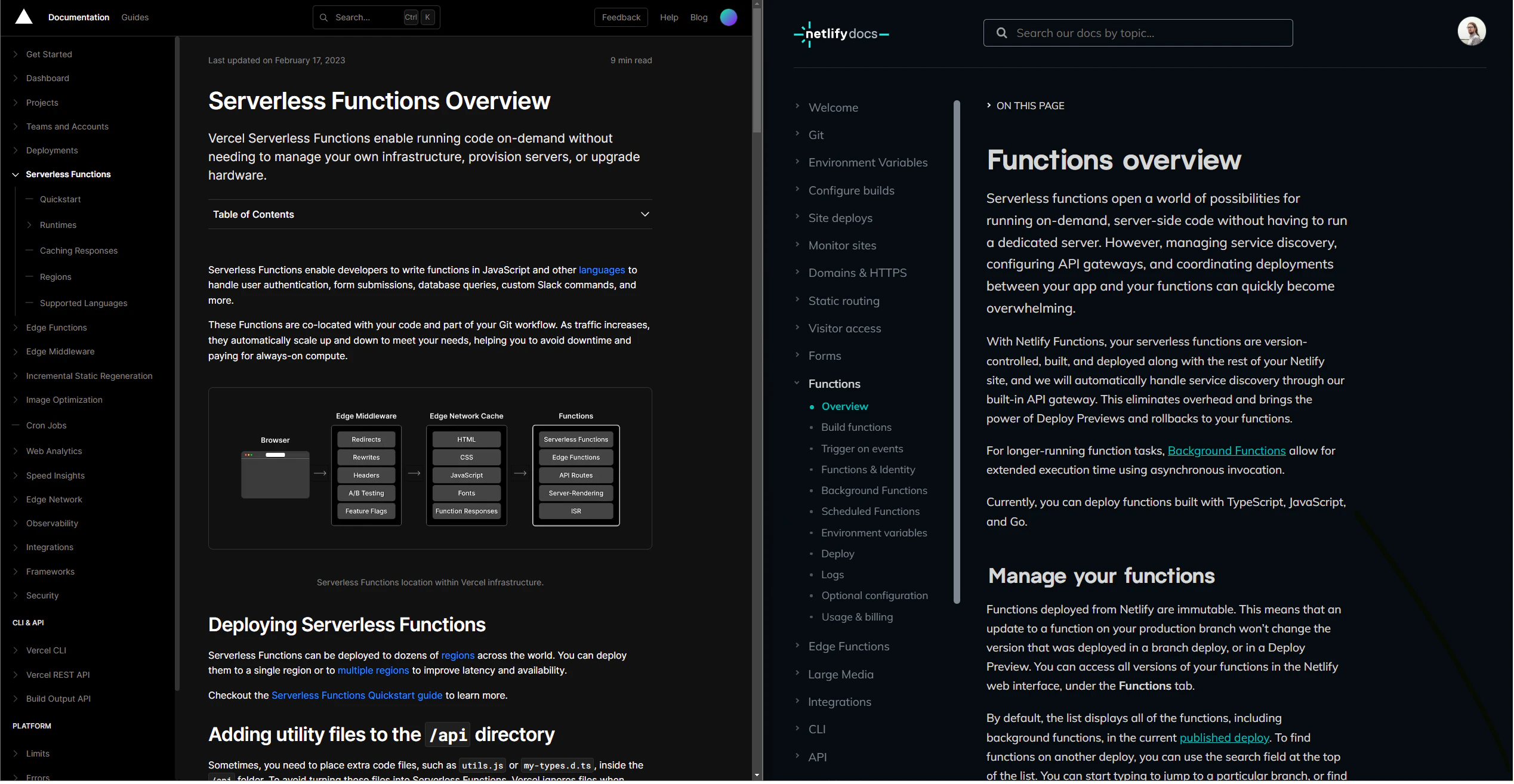Click inside the Vercel Search field
This screenshot has width=1514, height=784.
click(x=377, y=17)
